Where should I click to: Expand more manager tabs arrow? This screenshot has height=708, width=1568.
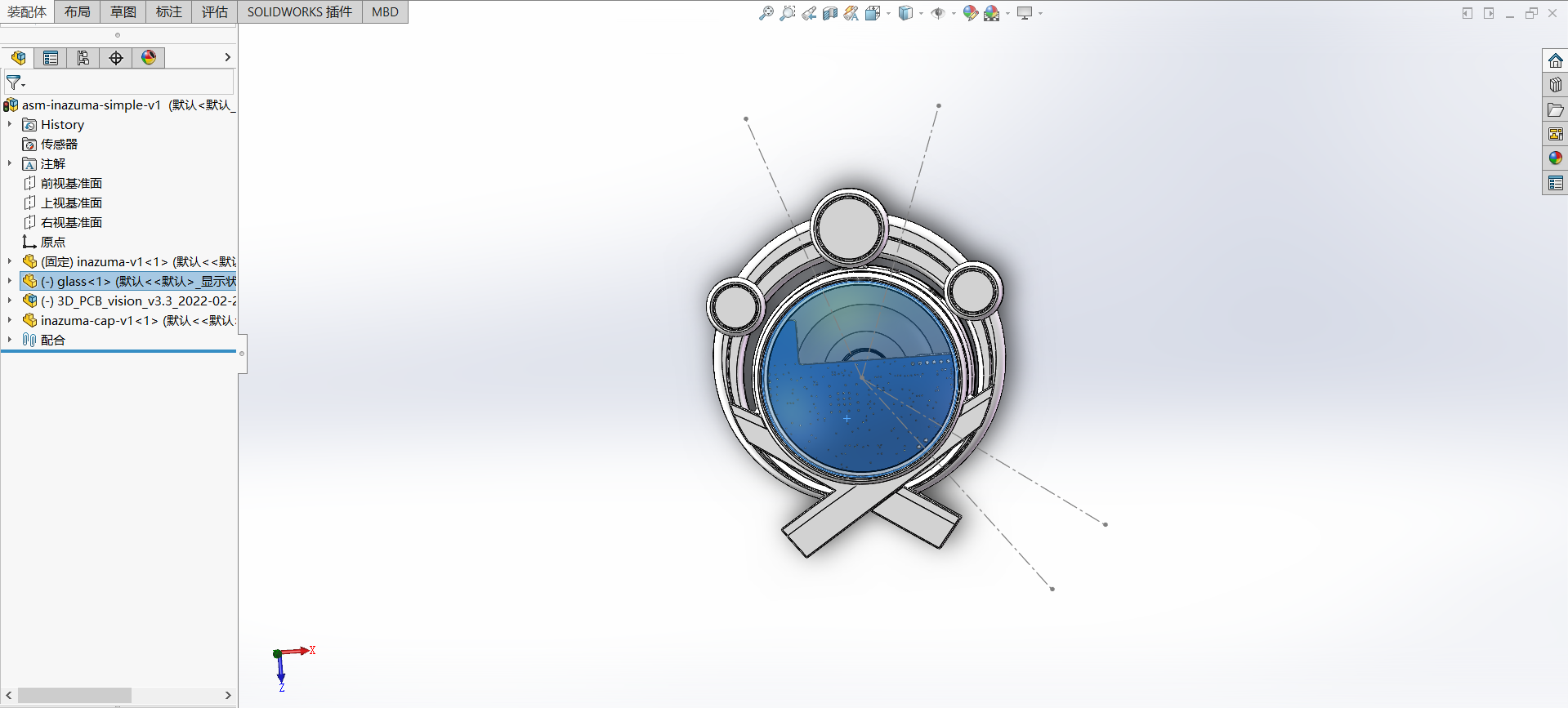(x=227, y=57)
